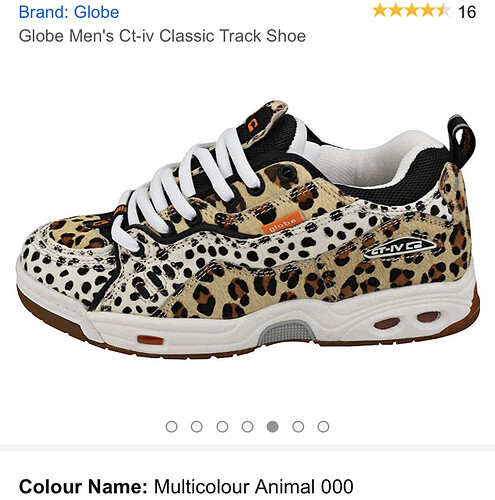Click the CT-IV badge on shoe heel
The width and height of the screenshot is (495, 500).
[x=399, y=249]
